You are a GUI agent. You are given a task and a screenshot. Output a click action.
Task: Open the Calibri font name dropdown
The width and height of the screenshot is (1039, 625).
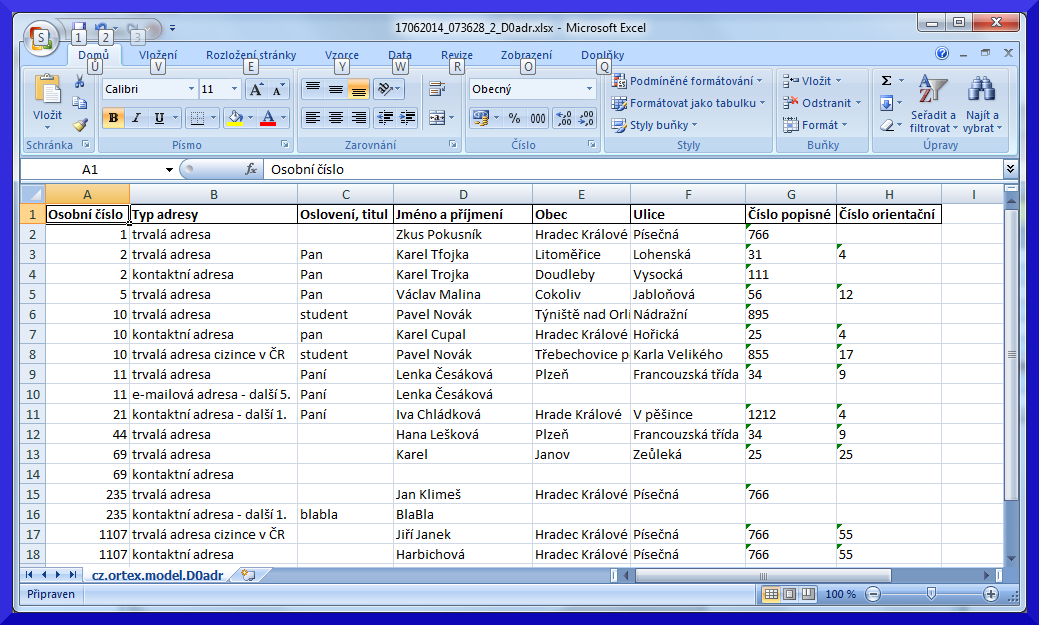point(191,89)
